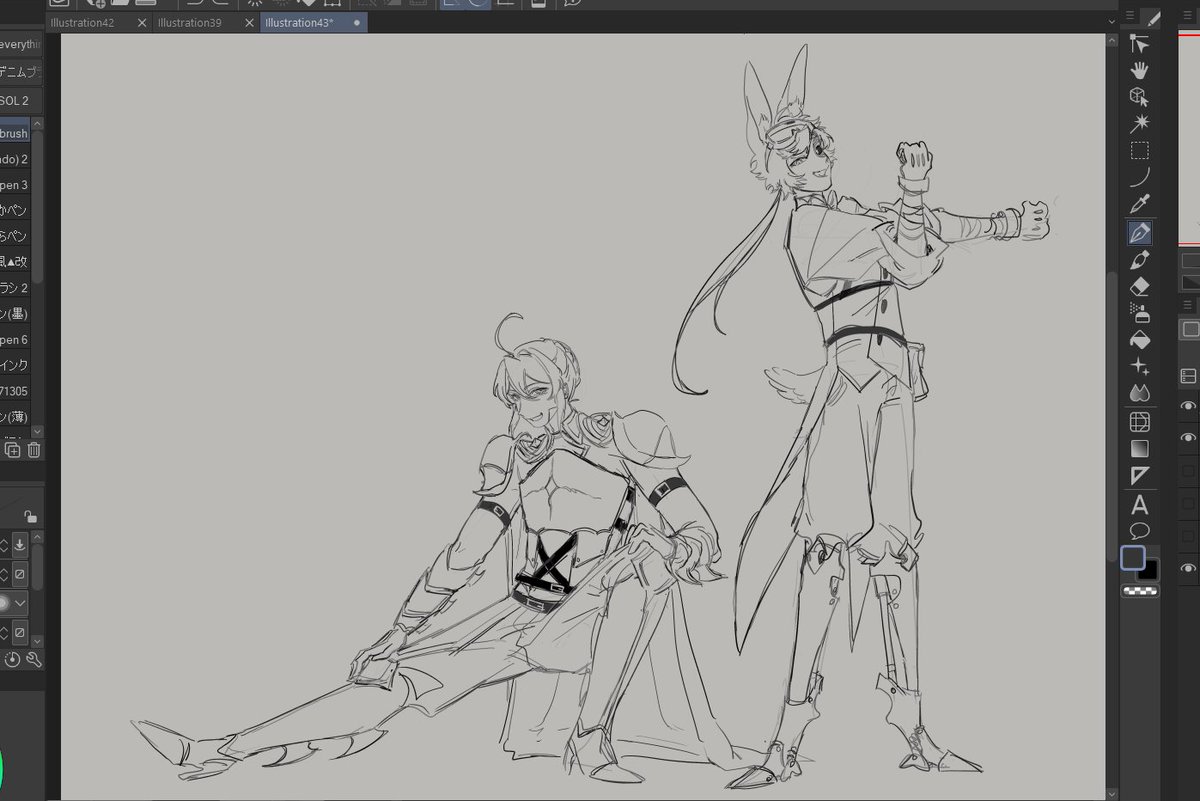1200x801 pixels.
Task: Select the sparkle Decoration tool
Action: pyautogui.click(x=1139, y=368)
